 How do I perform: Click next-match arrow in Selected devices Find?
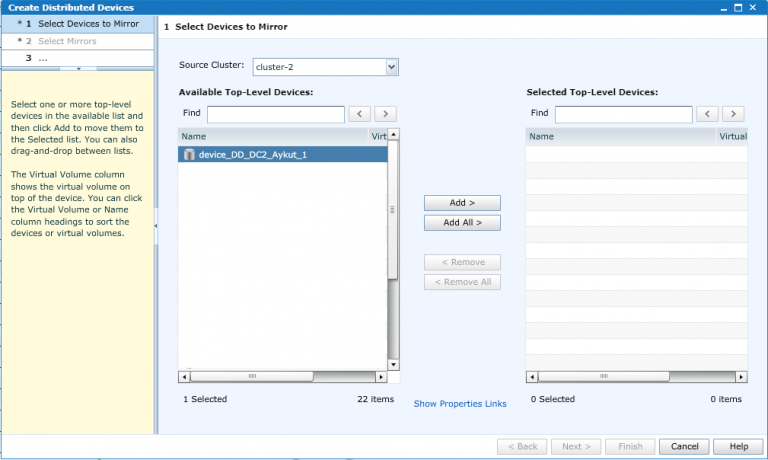click(733, 114)
